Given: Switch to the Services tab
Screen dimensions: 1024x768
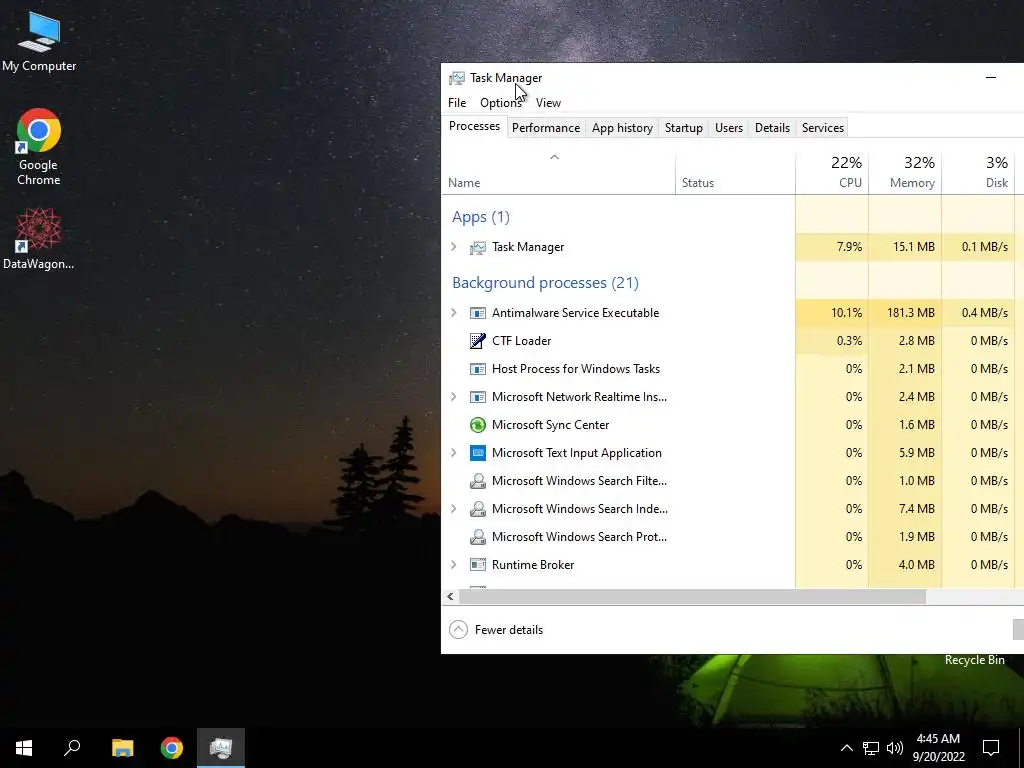Looking at the screenshot, I should pos(823,128).
